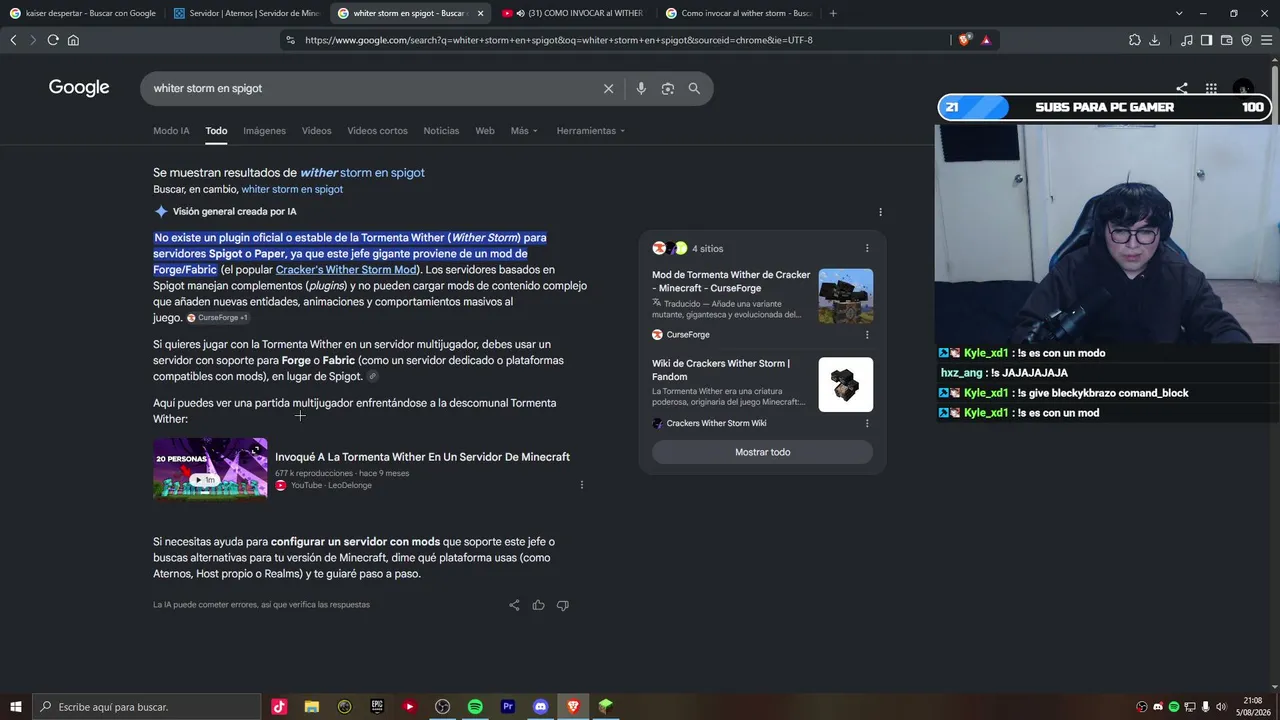Open 'Invoqué A La Tormenta Wither' video title
Image resolution: width=1280 pixels, height=720 pixels.
(422, 457)
